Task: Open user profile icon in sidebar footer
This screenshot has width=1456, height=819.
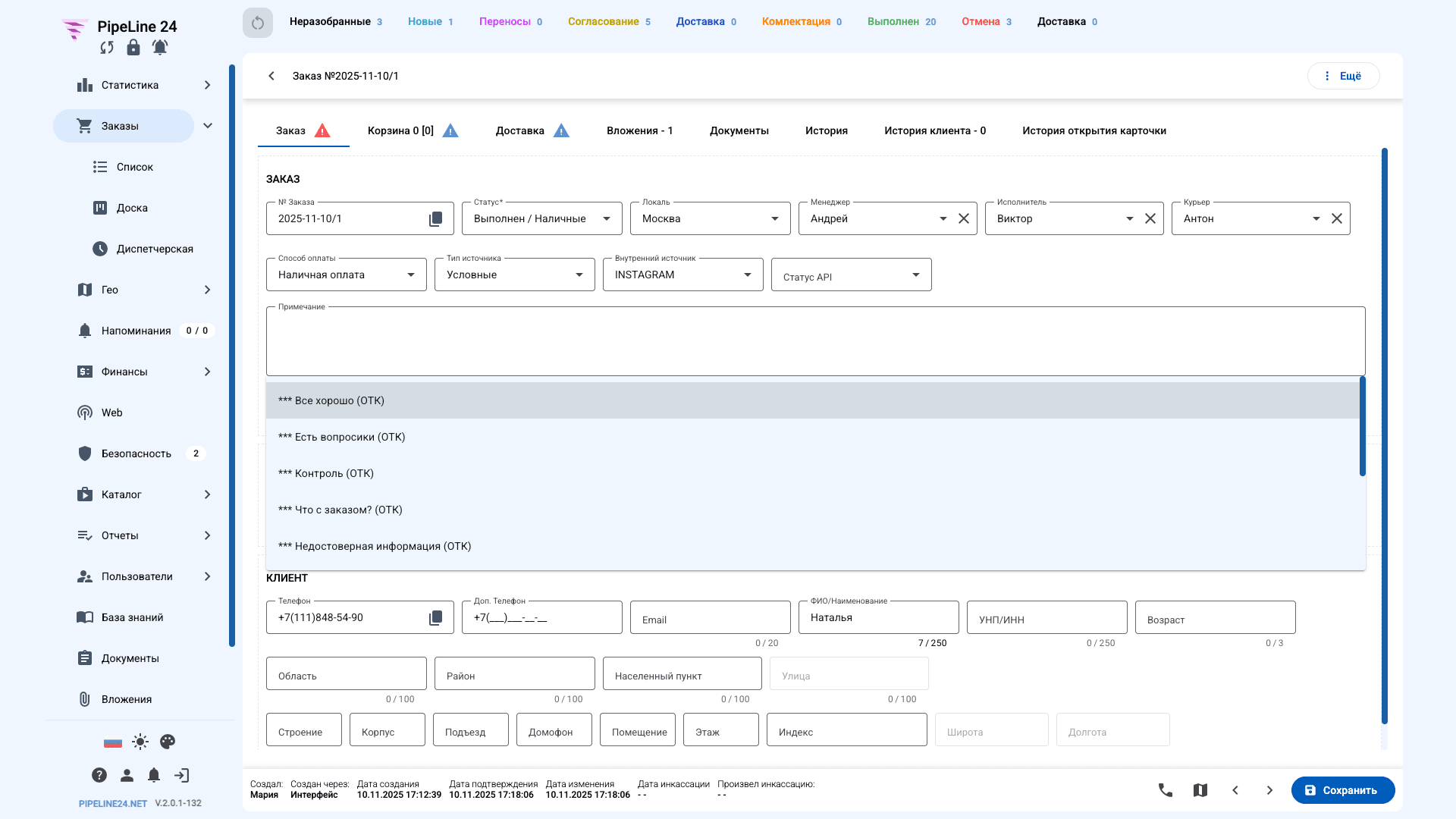Action: (x=127, y=775)
